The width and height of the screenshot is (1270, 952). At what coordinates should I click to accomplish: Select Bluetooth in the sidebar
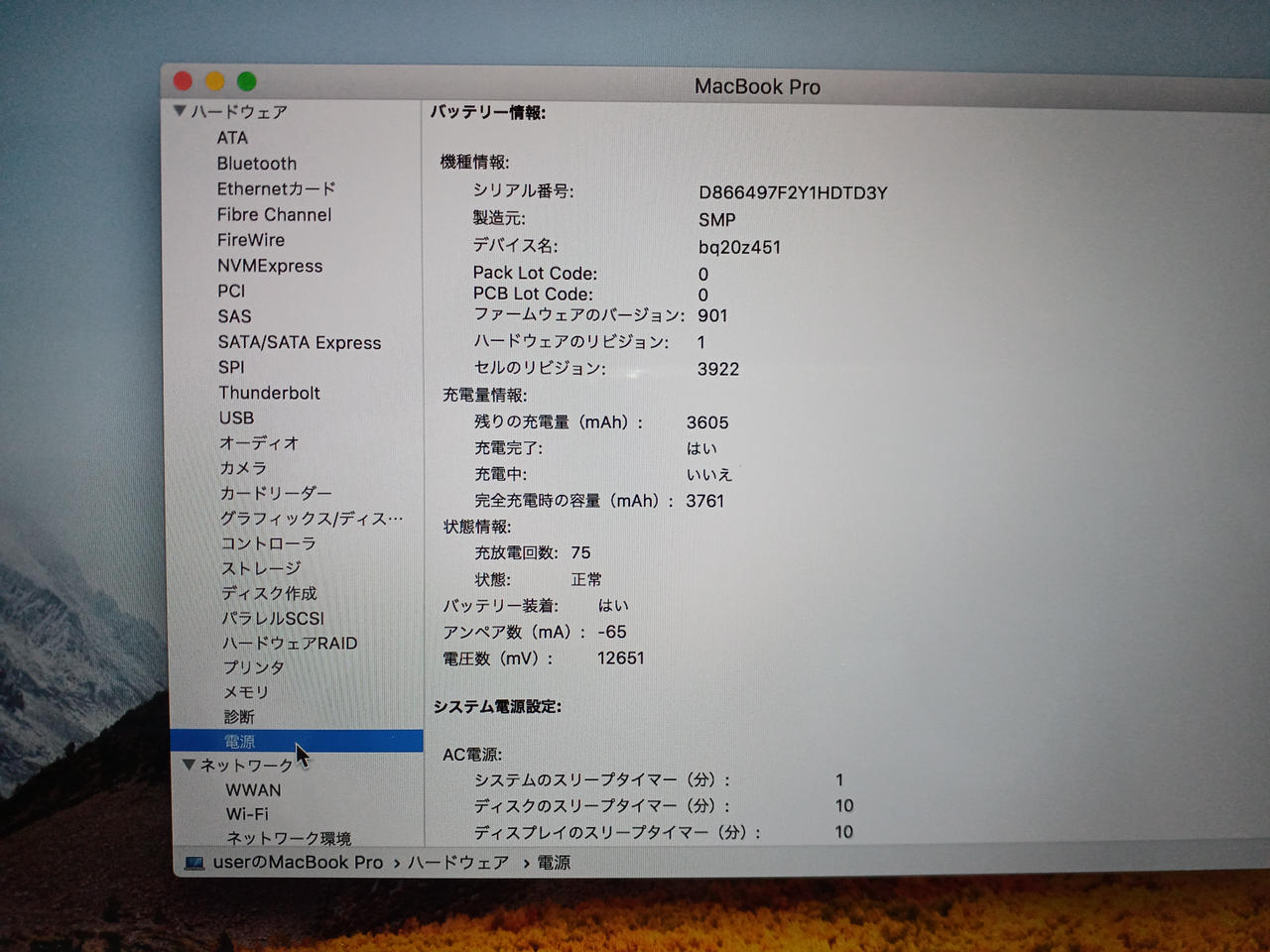[256, 164]
